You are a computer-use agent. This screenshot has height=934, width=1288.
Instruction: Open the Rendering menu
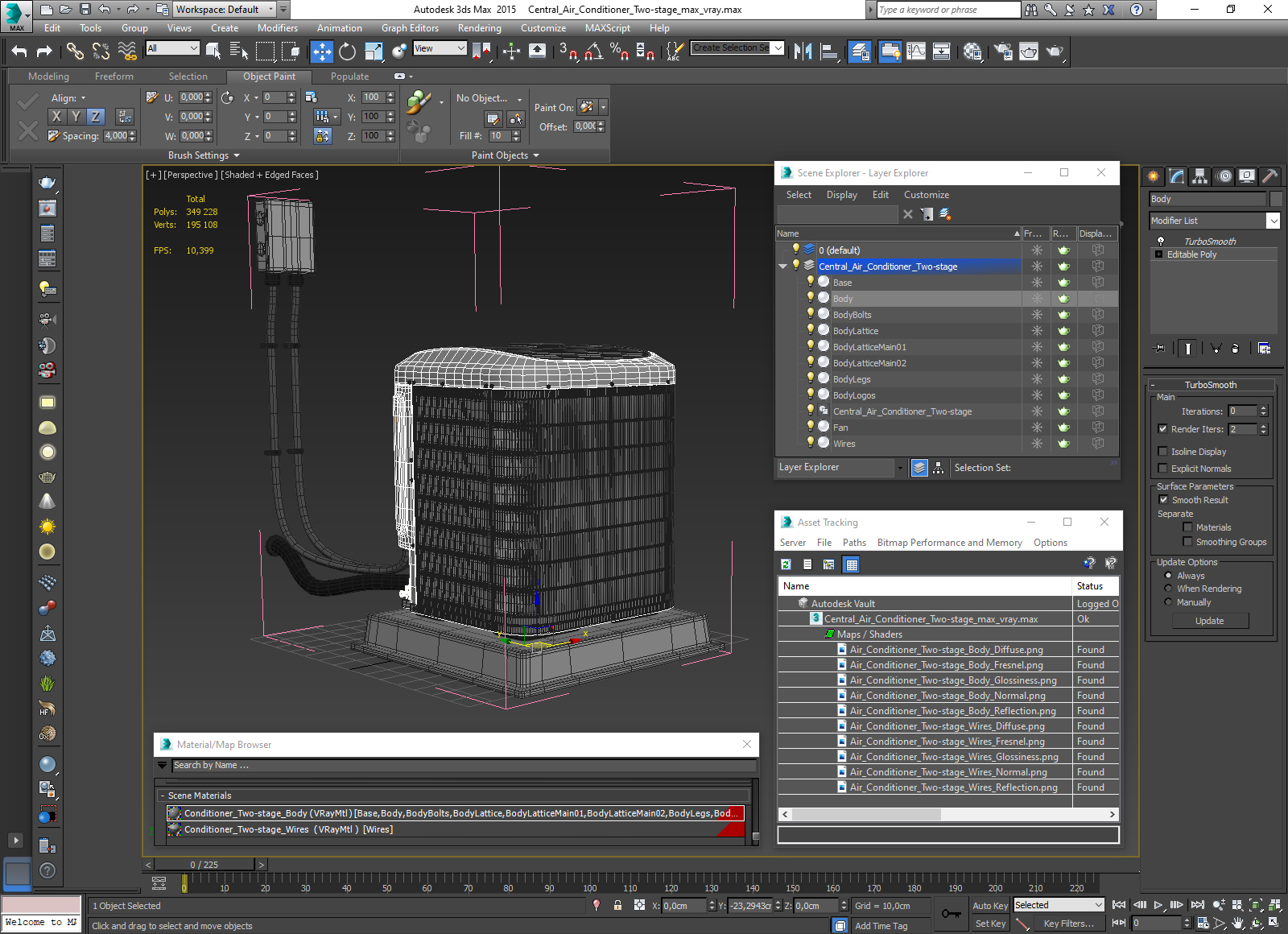click(x=480, y=28)
